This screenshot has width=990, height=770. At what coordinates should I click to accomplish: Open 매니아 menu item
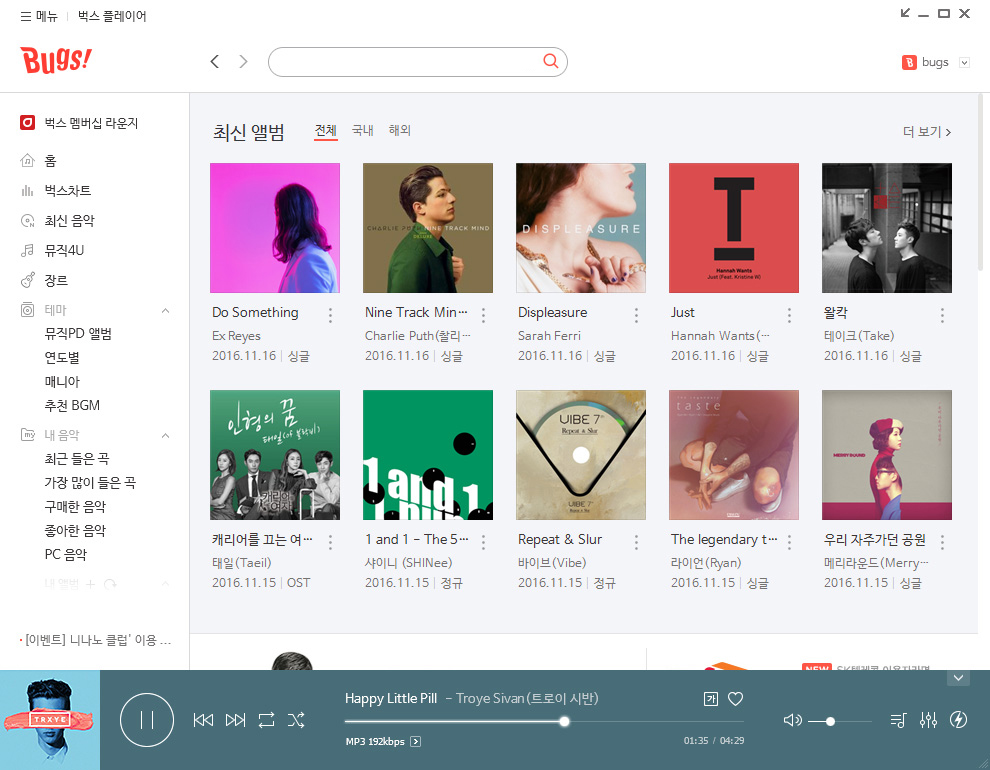pos(62,382)
